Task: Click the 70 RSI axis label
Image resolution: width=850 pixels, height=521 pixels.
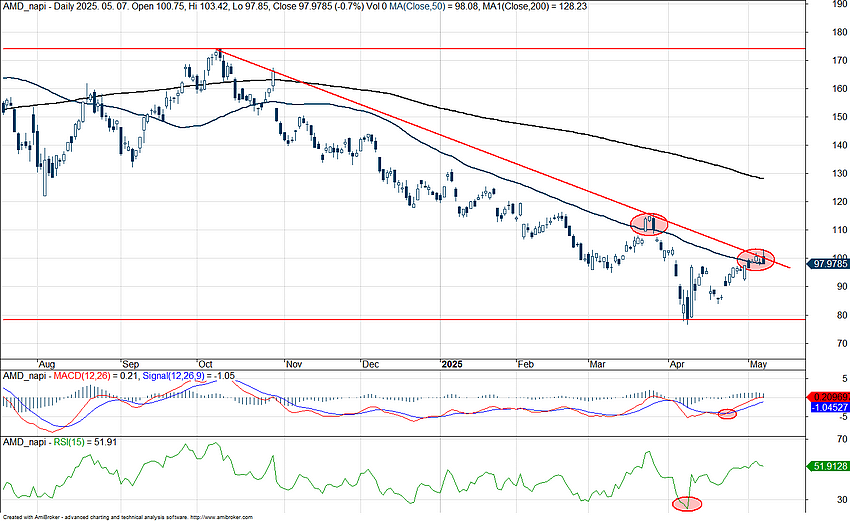Action: pyautogui.click(x=842, y=439)
